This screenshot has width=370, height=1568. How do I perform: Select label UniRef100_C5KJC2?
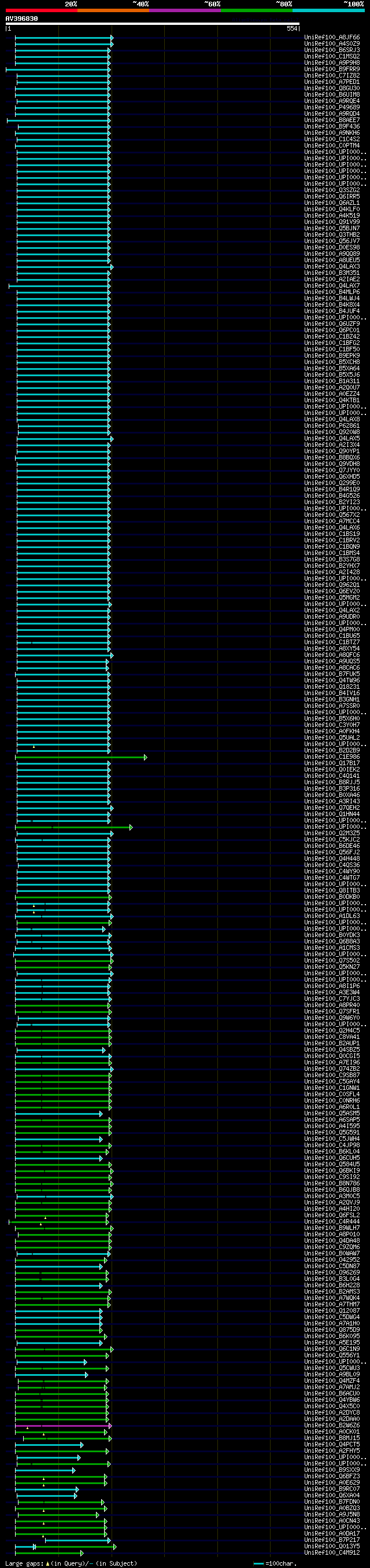click(x=332, y=840)
